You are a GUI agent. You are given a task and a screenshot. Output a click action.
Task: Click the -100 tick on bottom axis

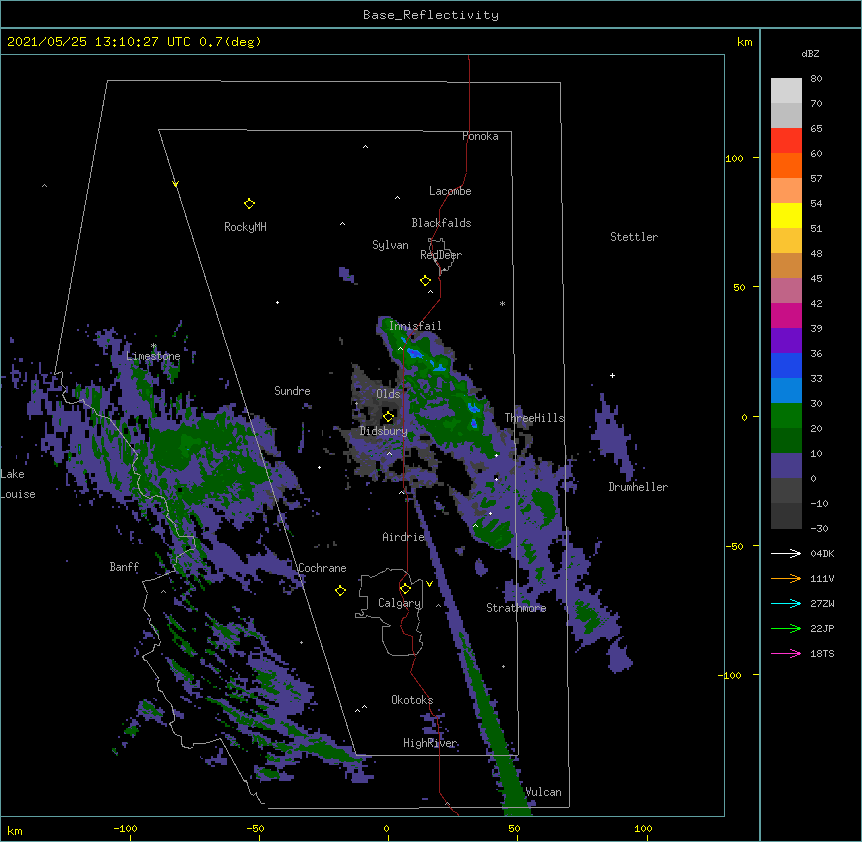point(125,828)
